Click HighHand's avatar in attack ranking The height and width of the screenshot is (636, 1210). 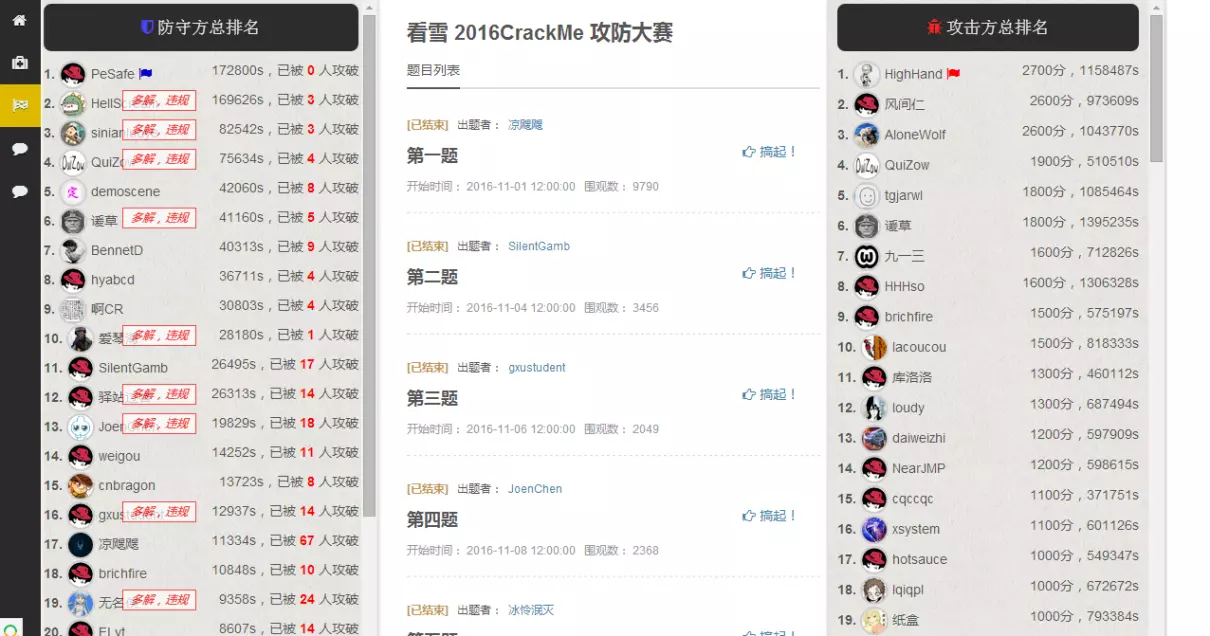click(866, 74)
